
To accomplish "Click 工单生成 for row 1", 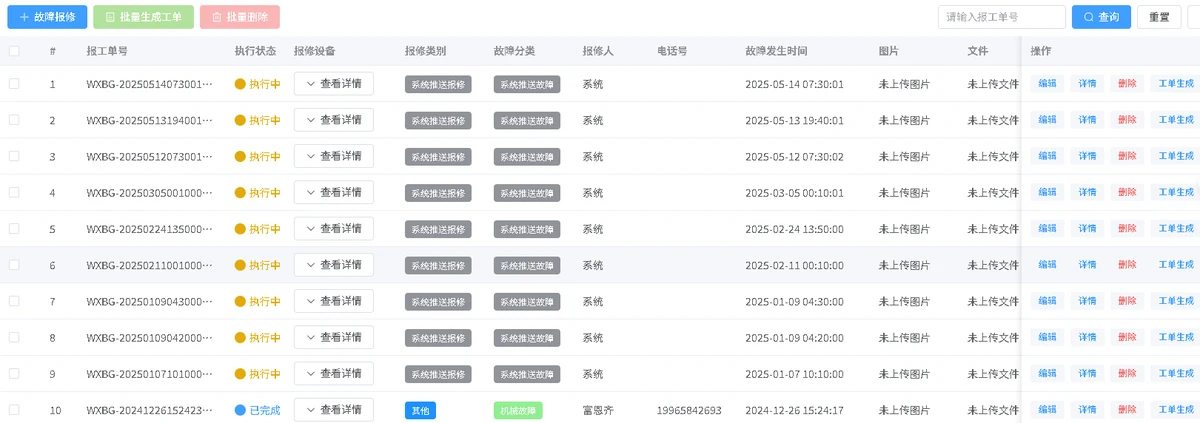I will (x=1176, y=84).
